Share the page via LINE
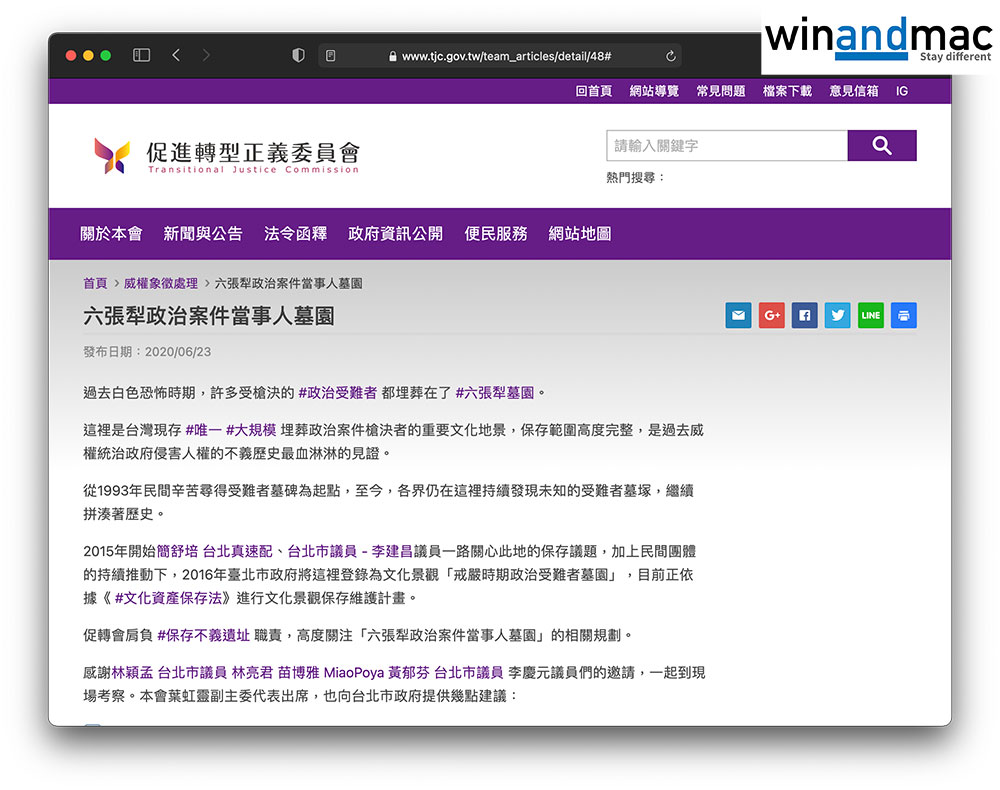 tap(870, 316)
